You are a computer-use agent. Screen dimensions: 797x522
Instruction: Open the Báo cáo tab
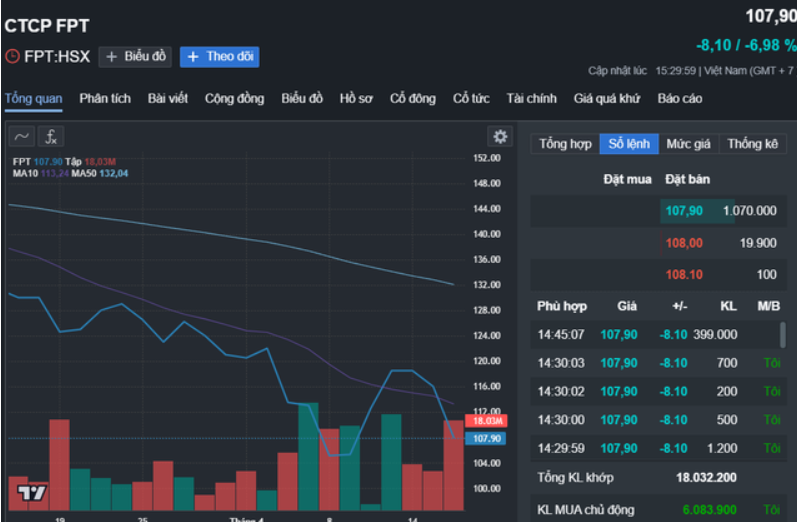[680, 99]
